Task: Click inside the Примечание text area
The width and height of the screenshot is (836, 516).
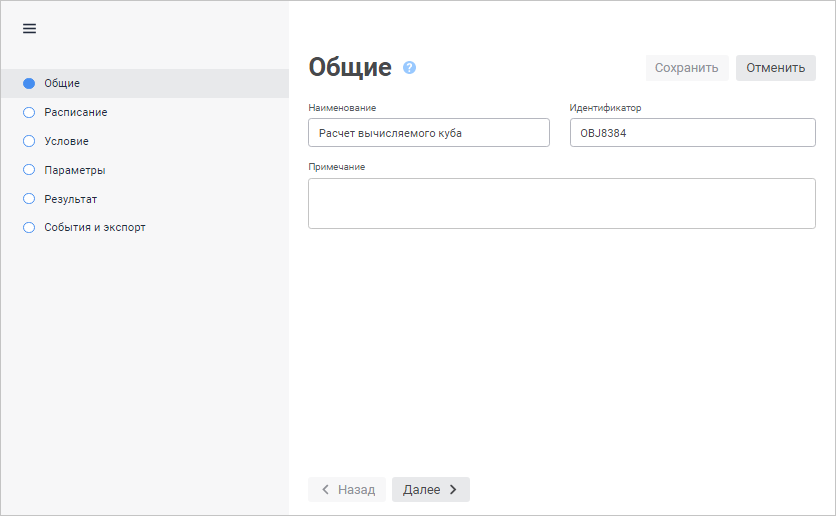Action: (x=561, y=203)
